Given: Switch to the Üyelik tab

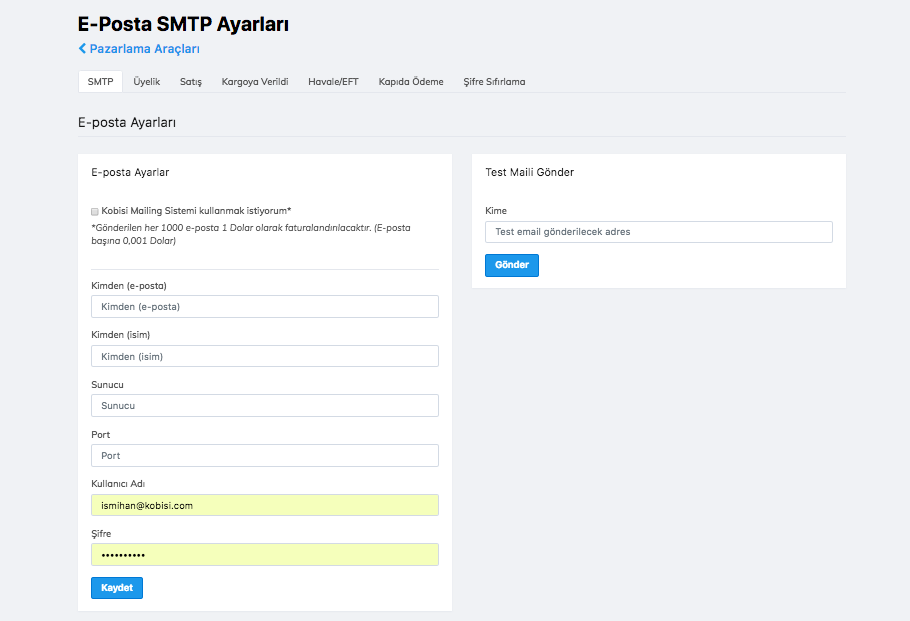Looking at the screenshot, I should 146,82.
